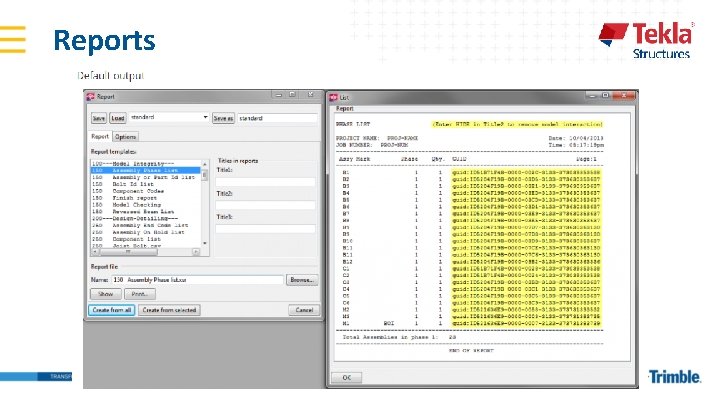Click the template list's scroll-up arrow

pos(205,164)
